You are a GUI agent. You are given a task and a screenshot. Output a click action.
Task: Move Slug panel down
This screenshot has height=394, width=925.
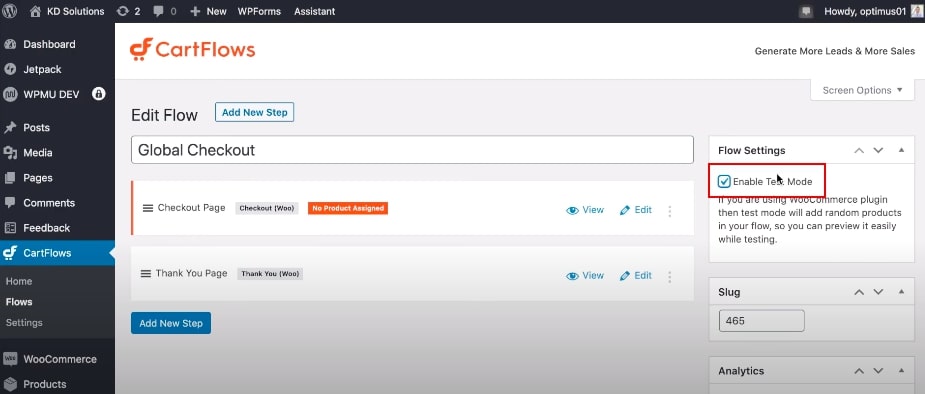point(878,292)
